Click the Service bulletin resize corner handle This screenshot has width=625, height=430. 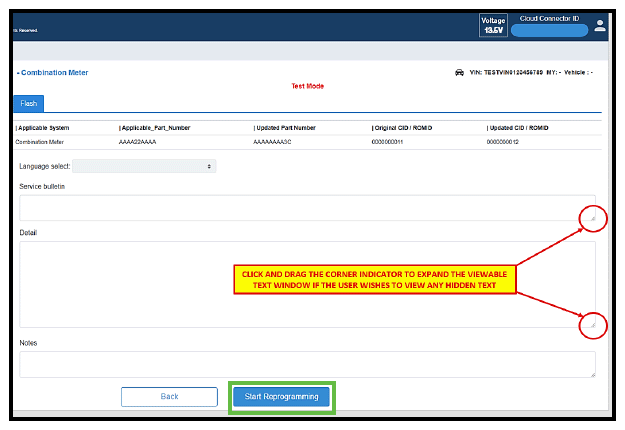coord(591,216)
